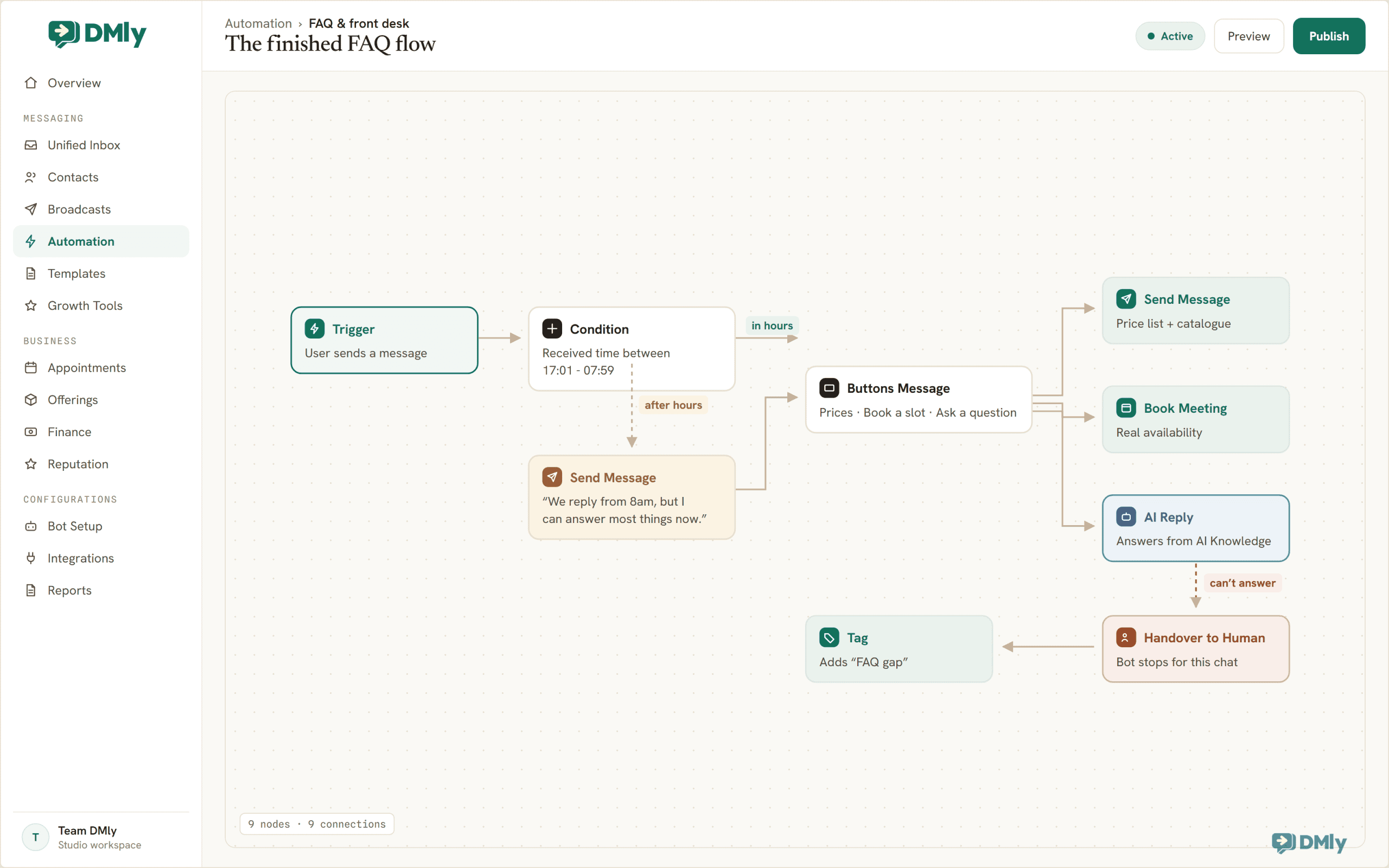Select the Automation menu item
The image size is (1389, 868).
[x=101, y=241]
